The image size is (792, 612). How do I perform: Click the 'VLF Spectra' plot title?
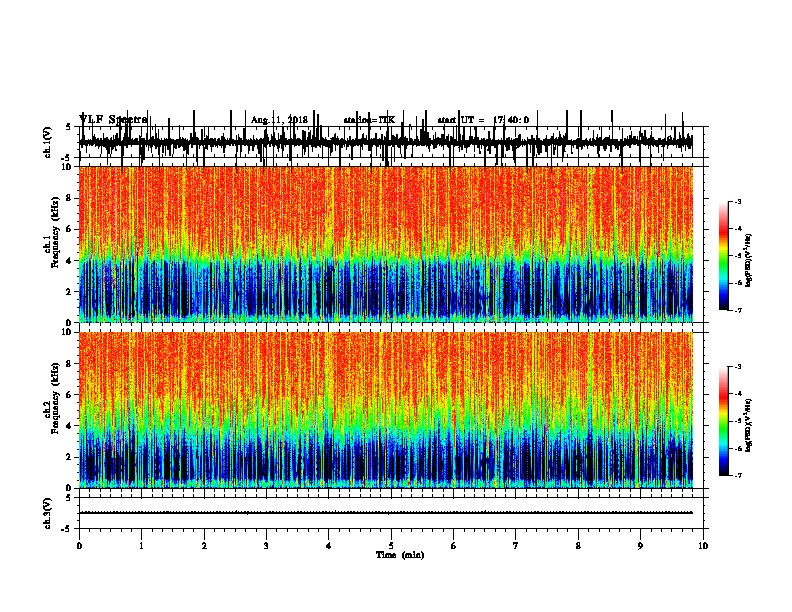113,119
